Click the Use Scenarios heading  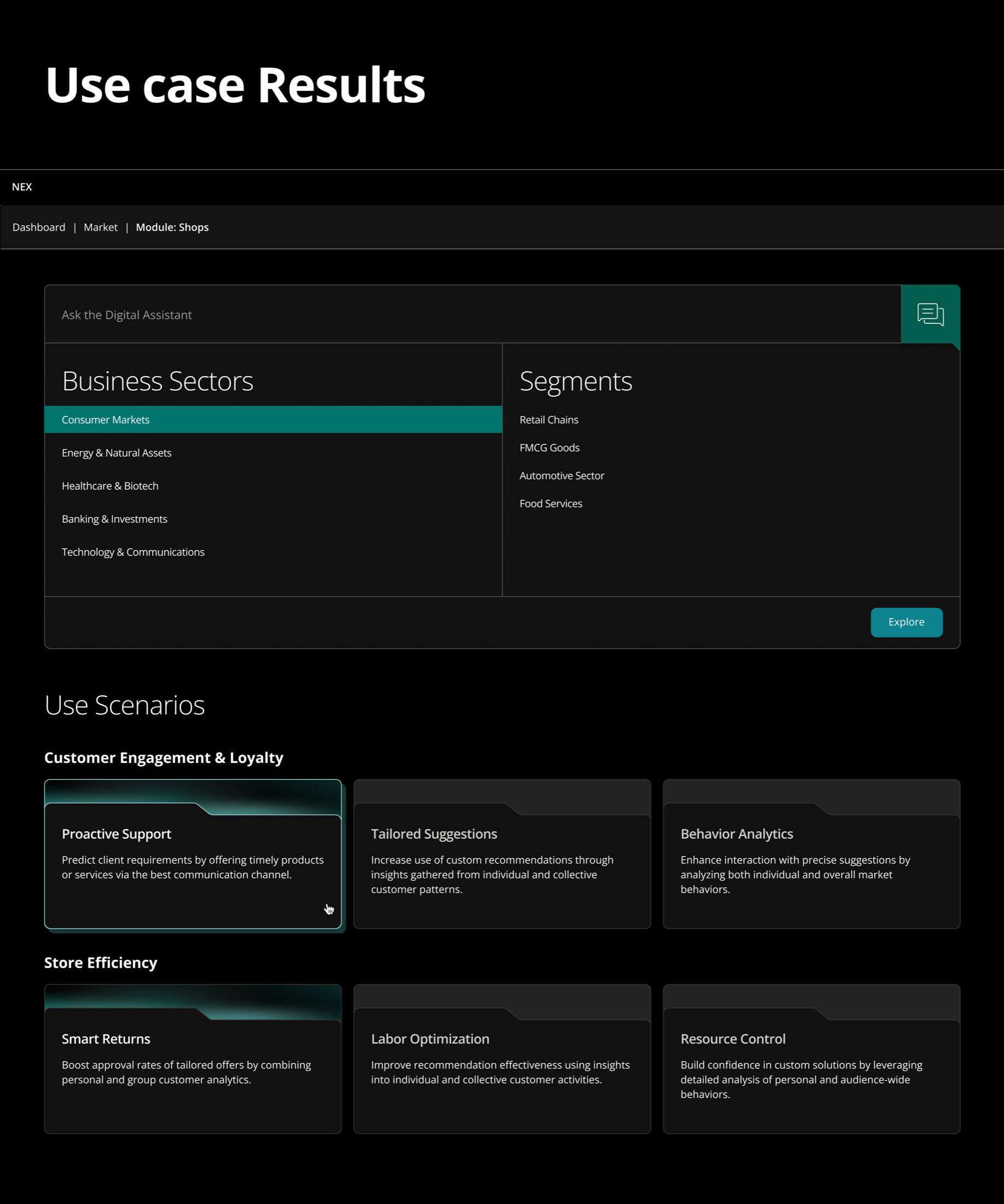(124, 705)
